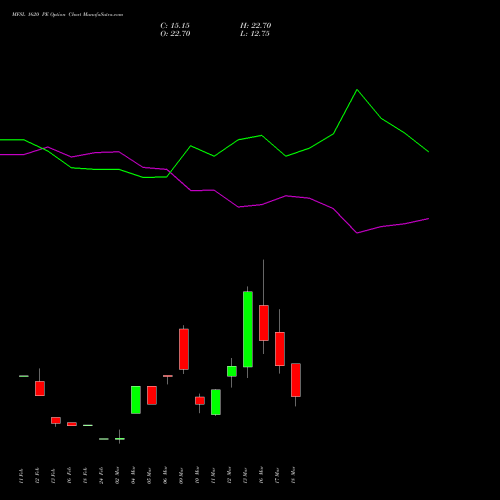500x500 pixels.
Task: Click the small red candle on 10 Mar
Action: 200,401
